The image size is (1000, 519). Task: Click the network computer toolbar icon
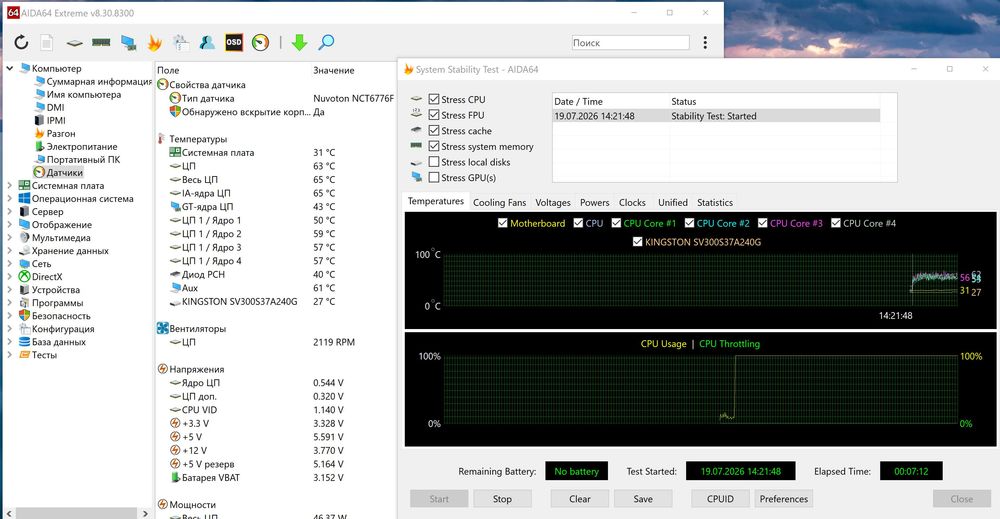coord(128,43)
